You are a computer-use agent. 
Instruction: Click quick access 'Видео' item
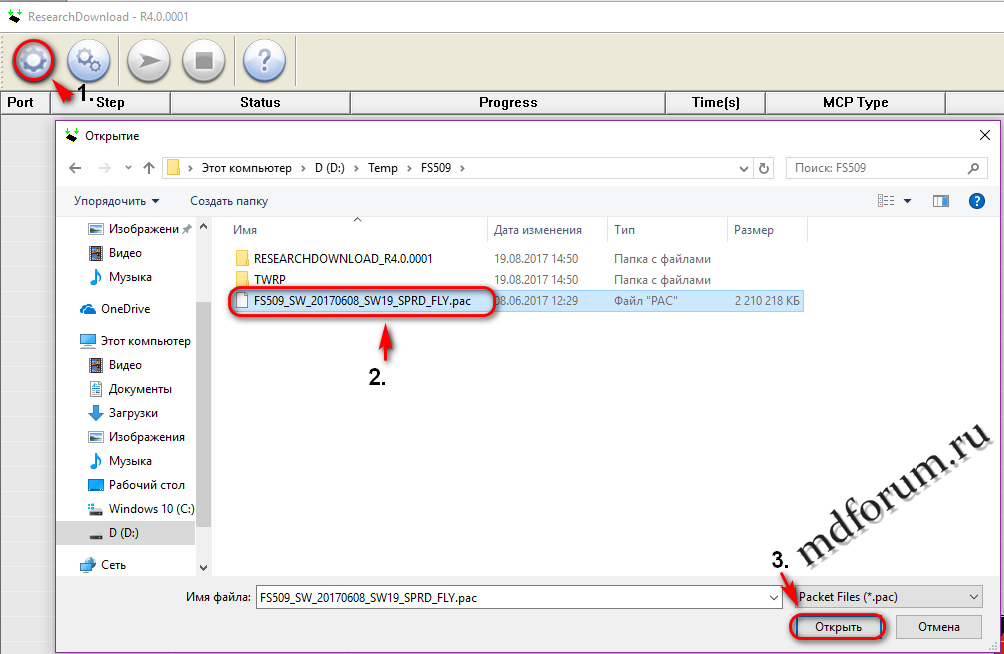click(x=125, y=253)
